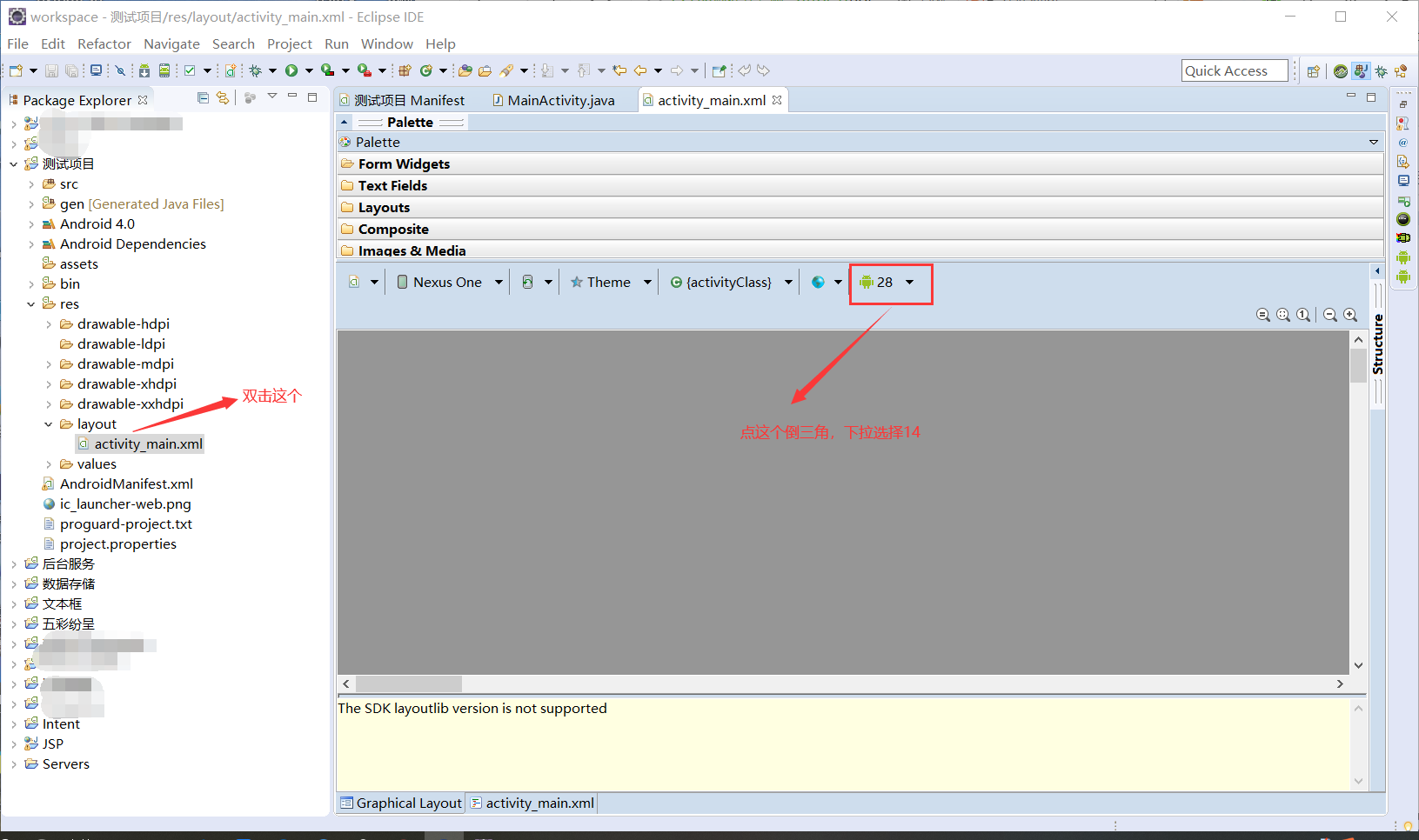Open the Theme selector dropdown
1419x840 pixels.
point(647,282)
